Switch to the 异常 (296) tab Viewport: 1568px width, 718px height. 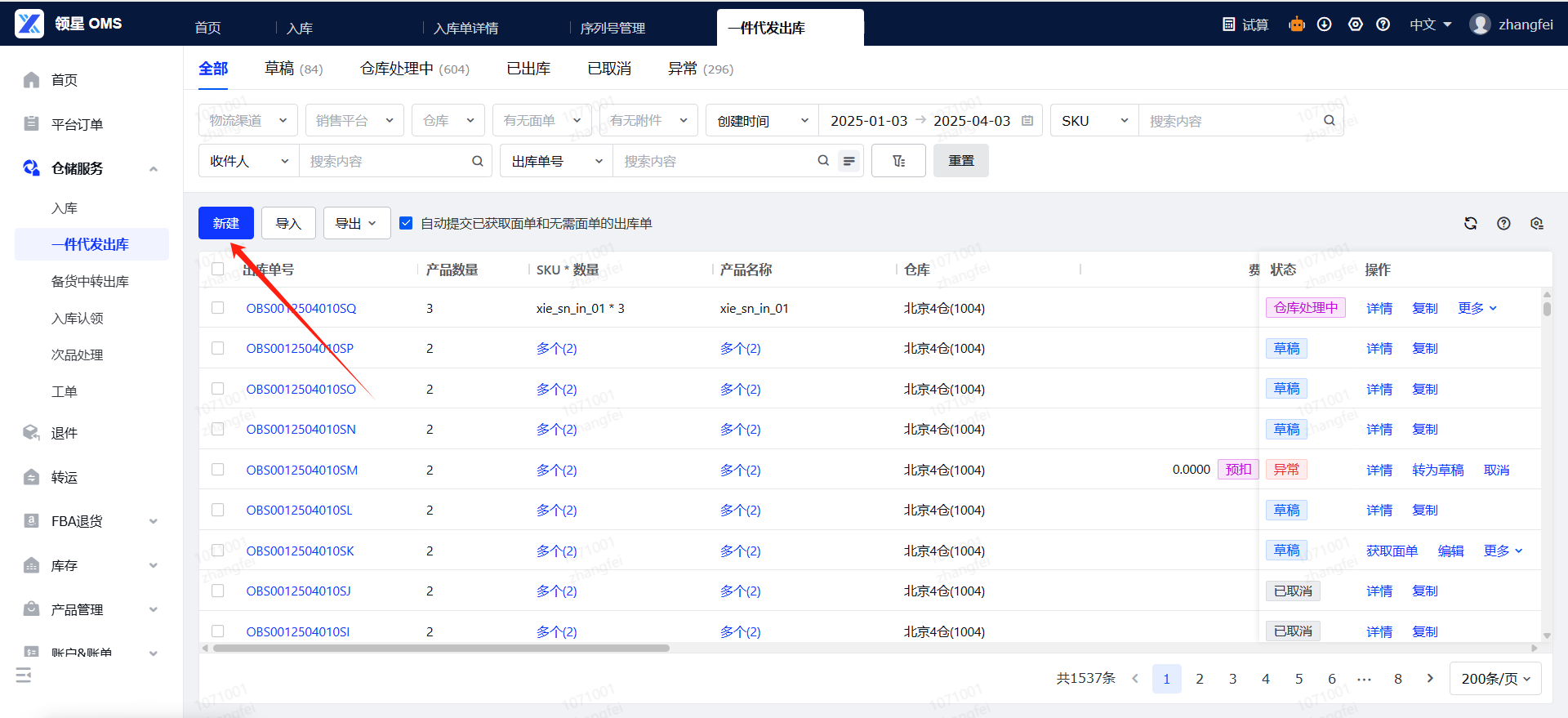(701, 69)
